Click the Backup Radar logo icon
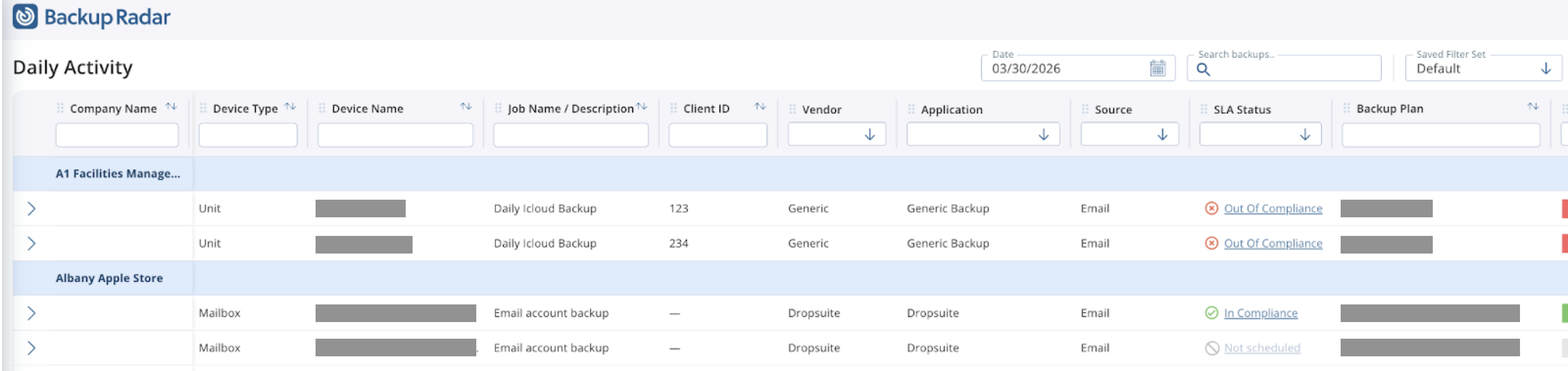This screenshot has width=1568, height=371. (25, 17)
